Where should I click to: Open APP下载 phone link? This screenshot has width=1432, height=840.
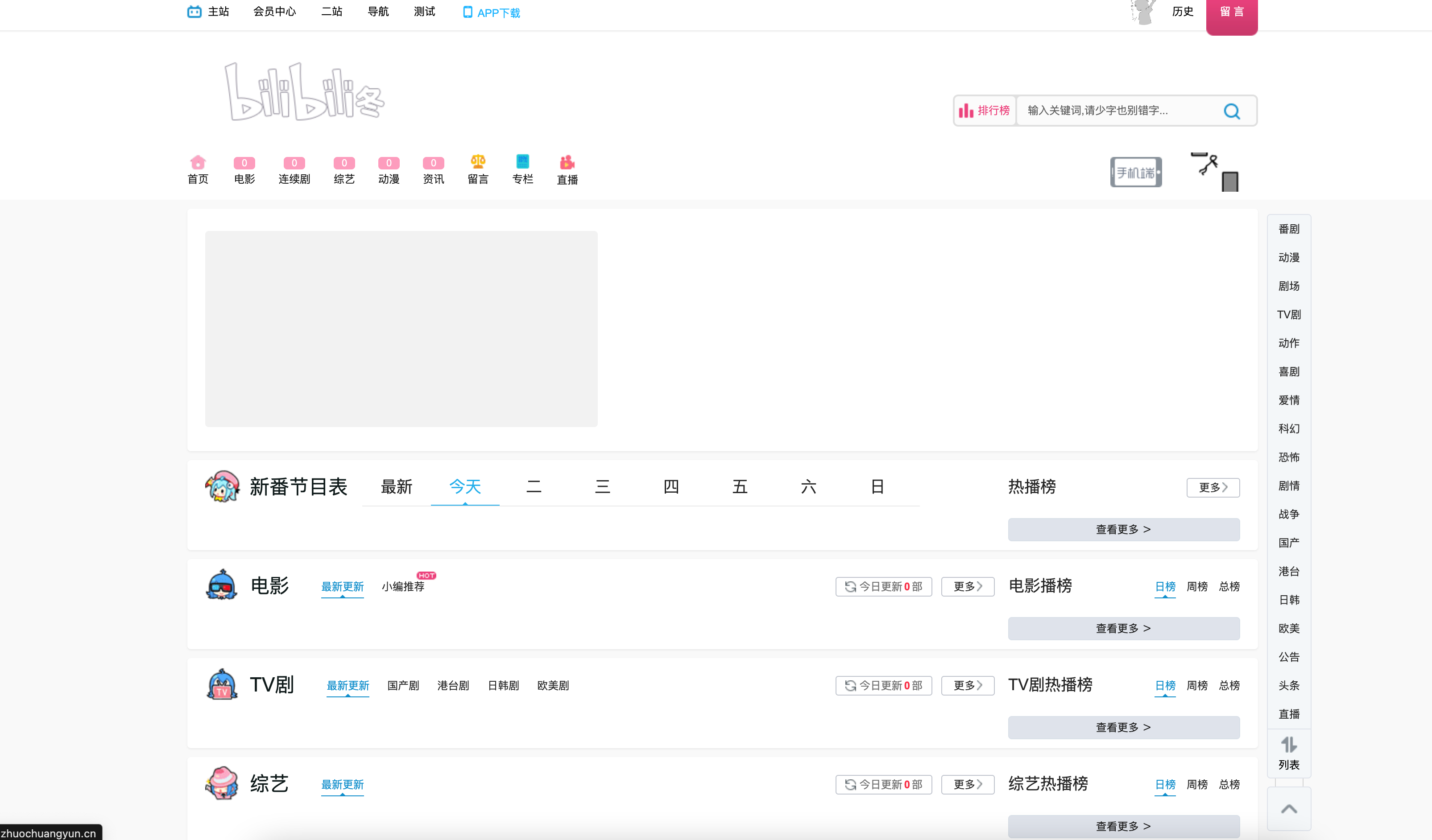point(491,12)
